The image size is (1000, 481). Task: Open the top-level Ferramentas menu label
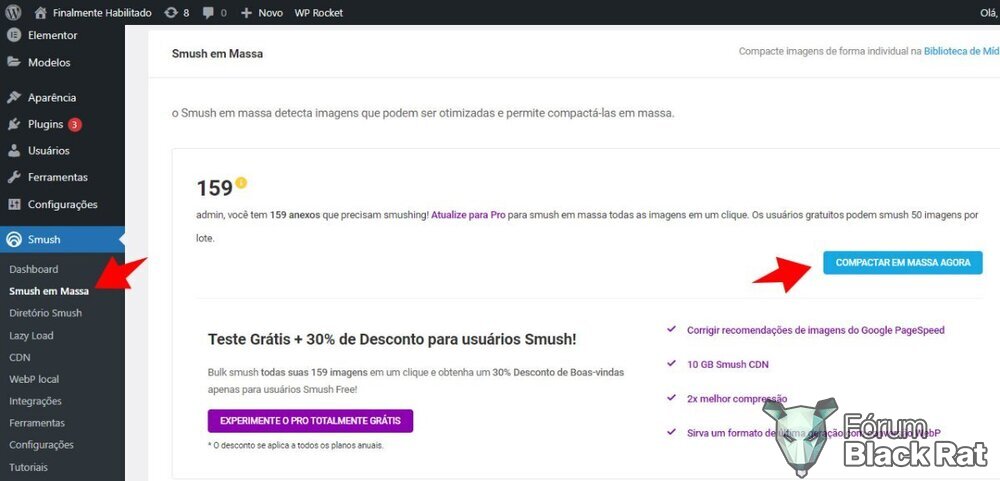(x=58, y=177)
